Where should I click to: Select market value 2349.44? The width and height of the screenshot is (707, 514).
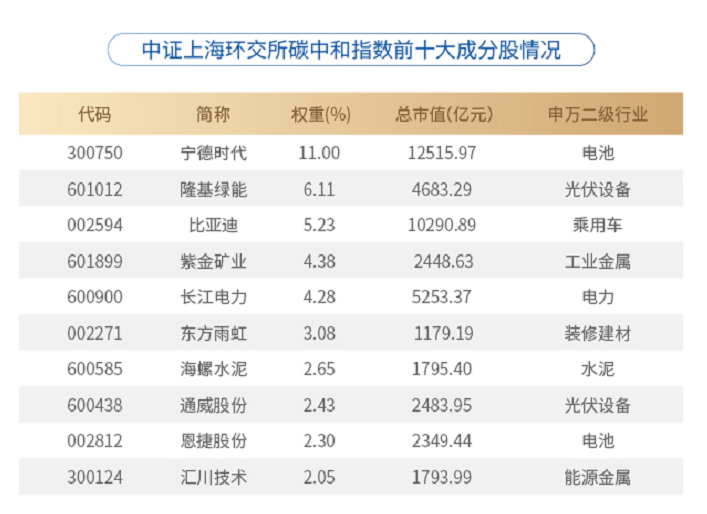pyautogui.click(x=442, y=441)
